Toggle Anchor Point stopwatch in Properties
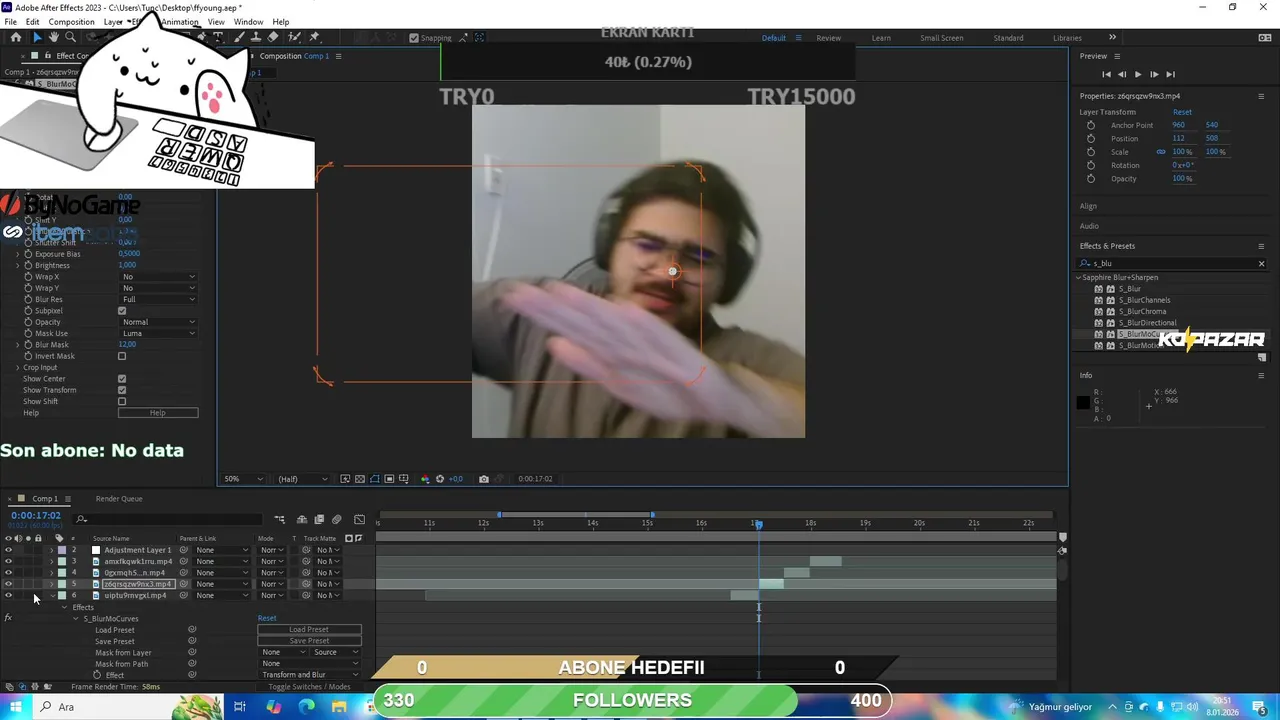The width and height of the screenshot is (1280, 720). click(x=1091, y=125)
